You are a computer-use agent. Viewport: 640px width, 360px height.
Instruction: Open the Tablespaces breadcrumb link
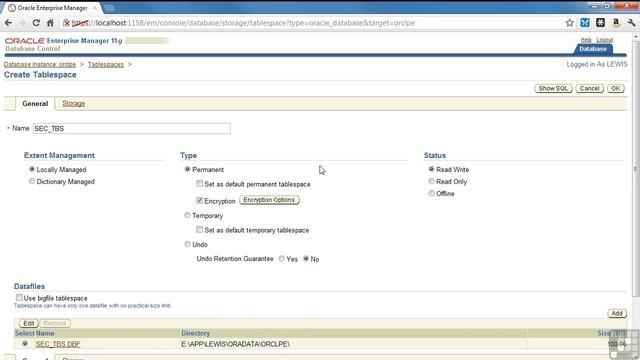(106, 64)
